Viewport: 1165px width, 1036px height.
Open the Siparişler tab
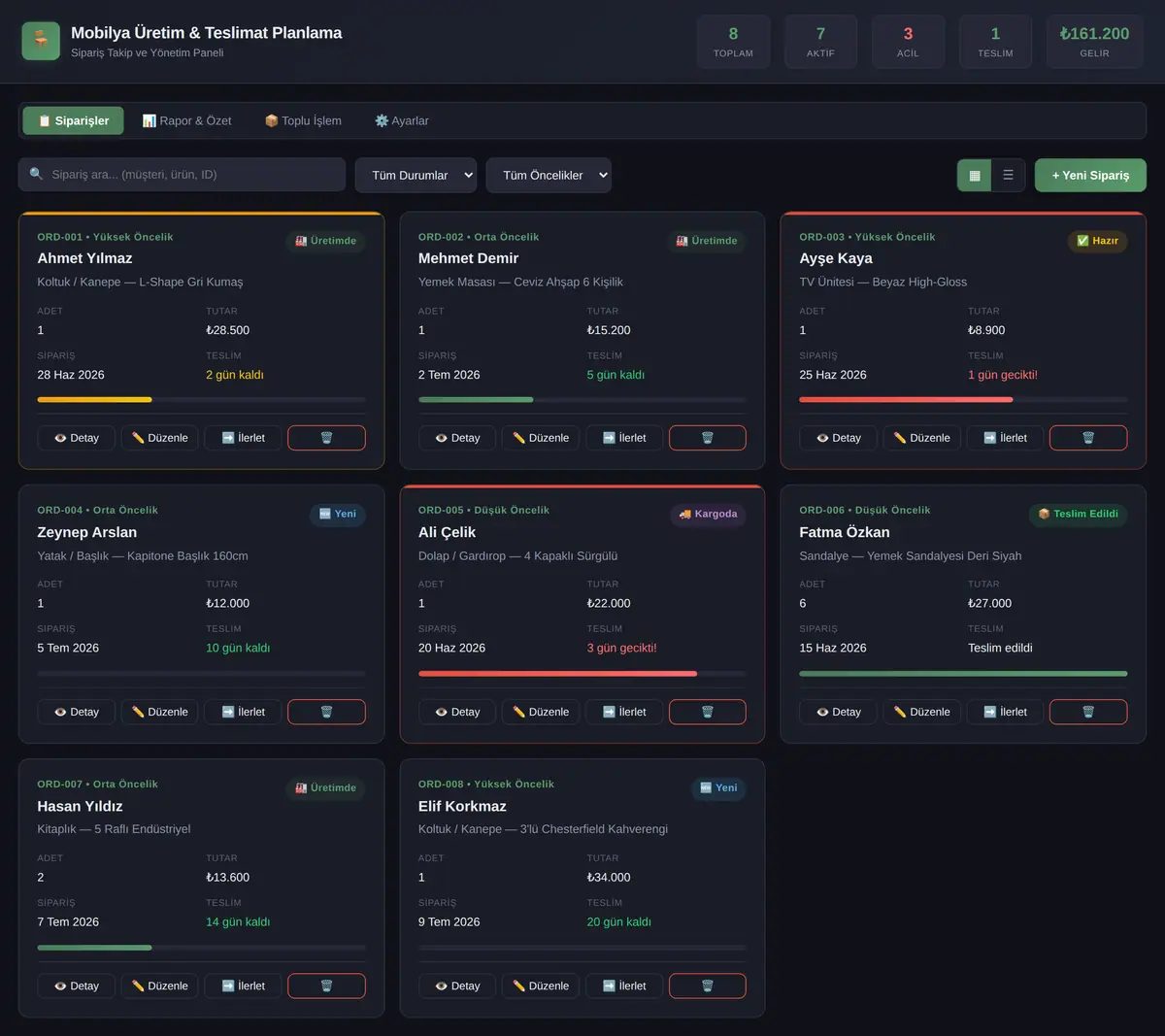coord(73,120)
